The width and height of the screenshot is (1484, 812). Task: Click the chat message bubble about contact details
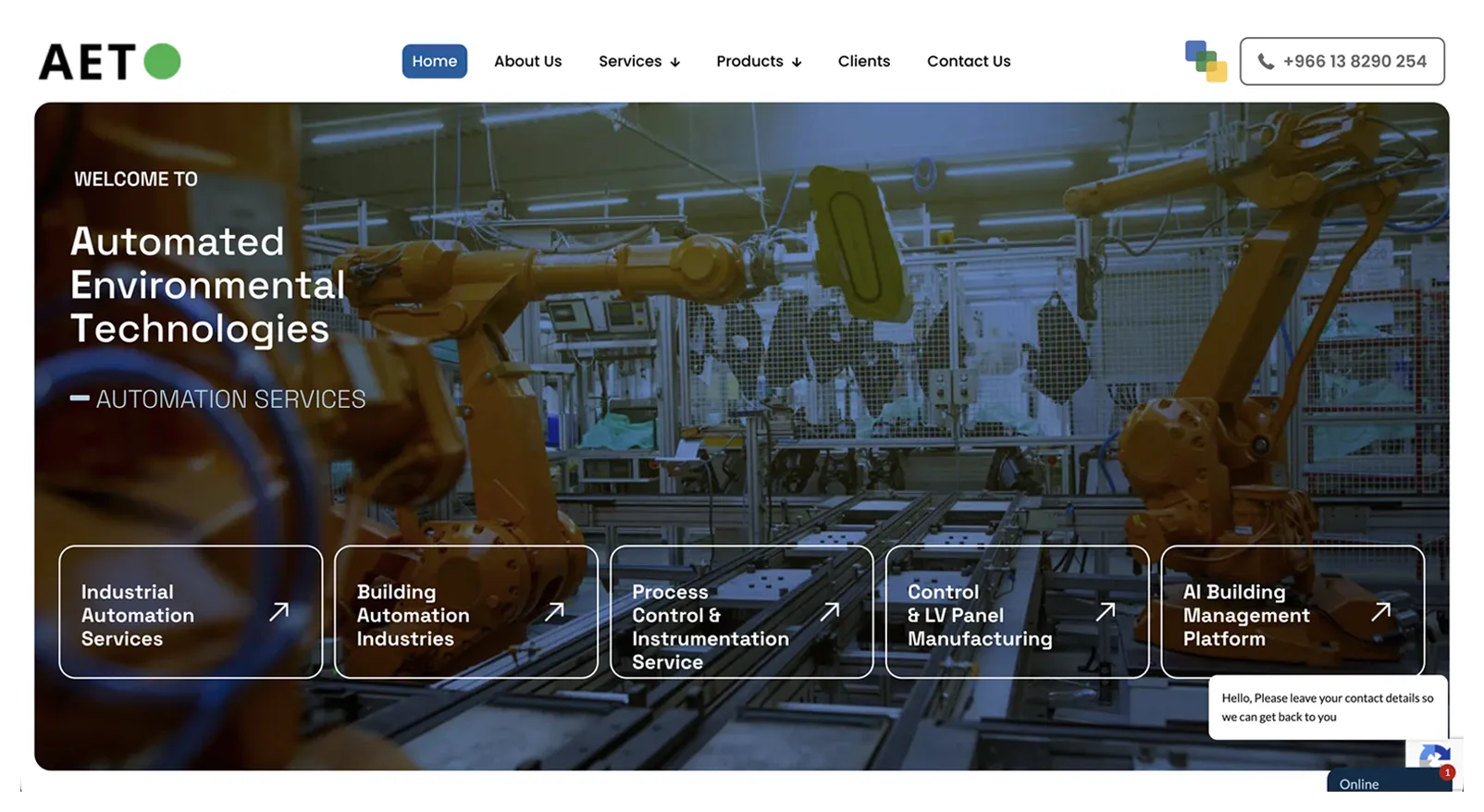1328,707
